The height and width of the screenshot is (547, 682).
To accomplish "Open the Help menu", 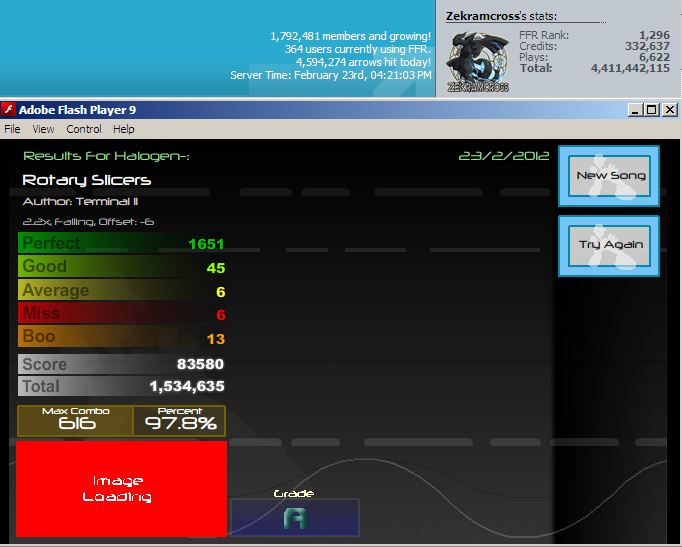I will (x=124, y=129).
